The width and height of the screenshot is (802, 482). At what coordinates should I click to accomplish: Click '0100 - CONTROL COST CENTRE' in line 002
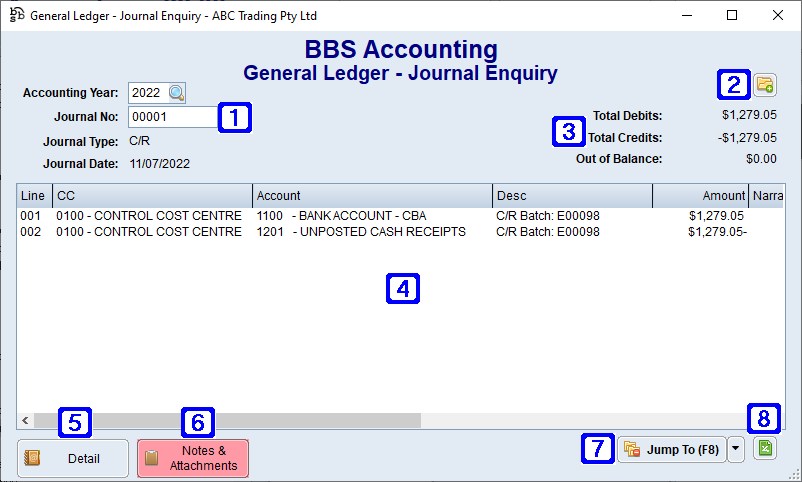point(149,232)
